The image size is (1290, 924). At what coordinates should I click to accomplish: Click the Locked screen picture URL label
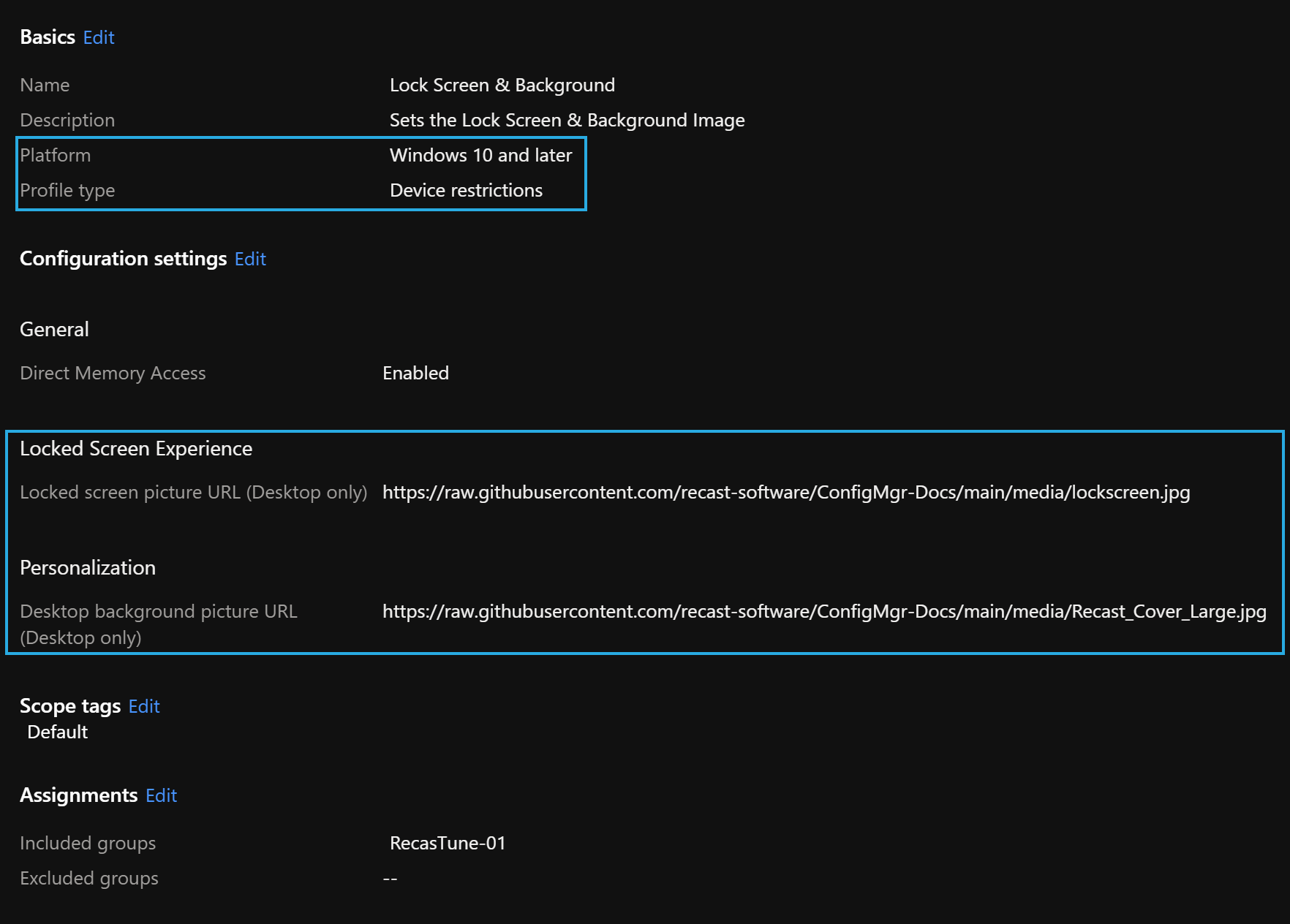point(193,493)
